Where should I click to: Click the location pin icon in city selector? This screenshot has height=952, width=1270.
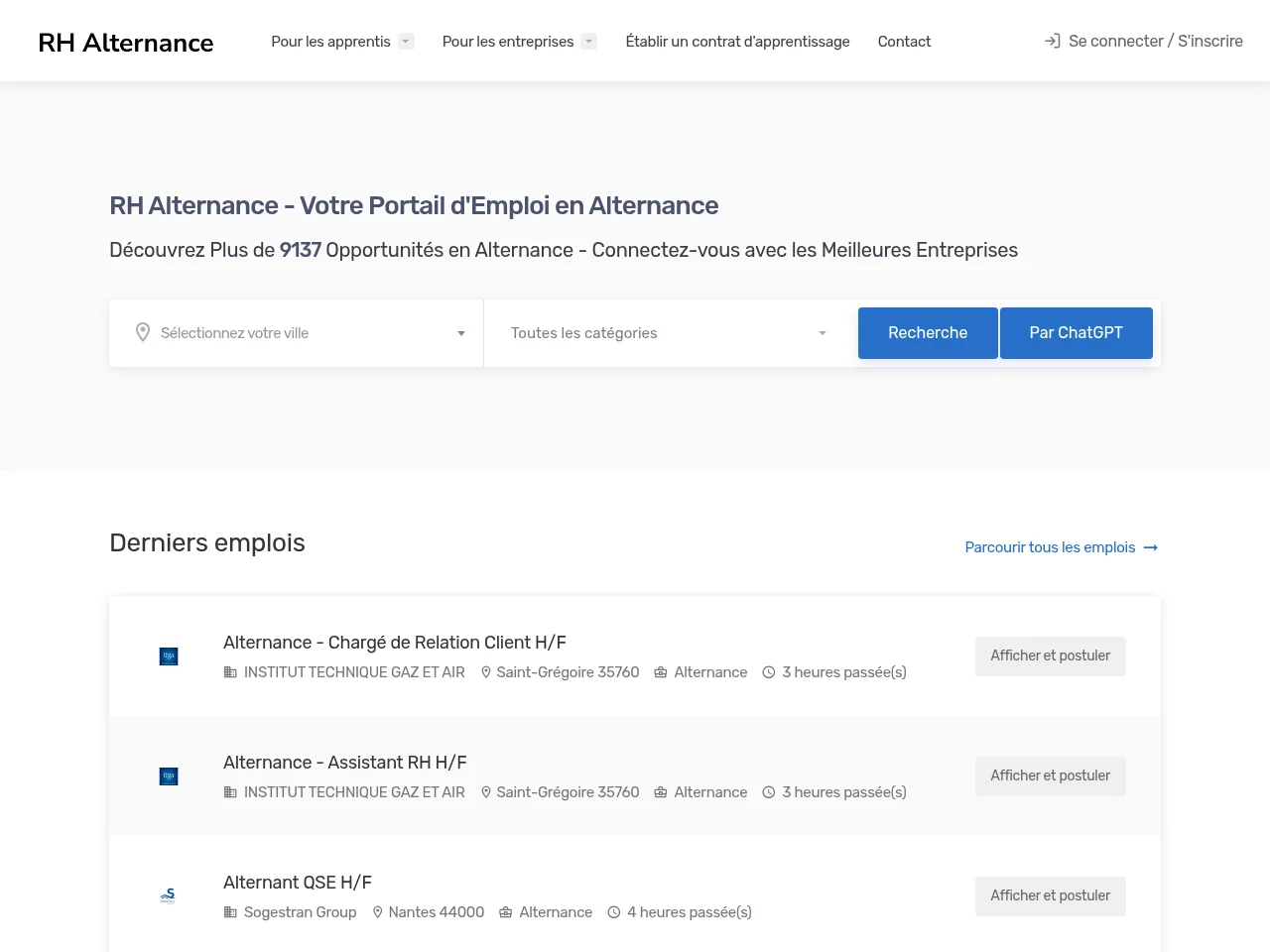tap(143, 332)
